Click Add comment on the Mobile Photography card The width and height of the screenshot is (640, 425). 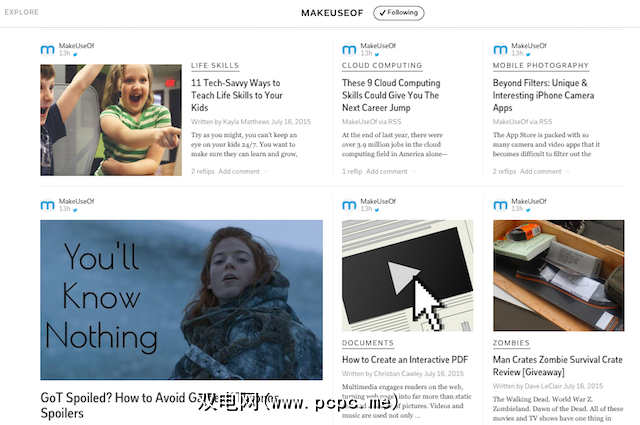(x=541, y=171)
